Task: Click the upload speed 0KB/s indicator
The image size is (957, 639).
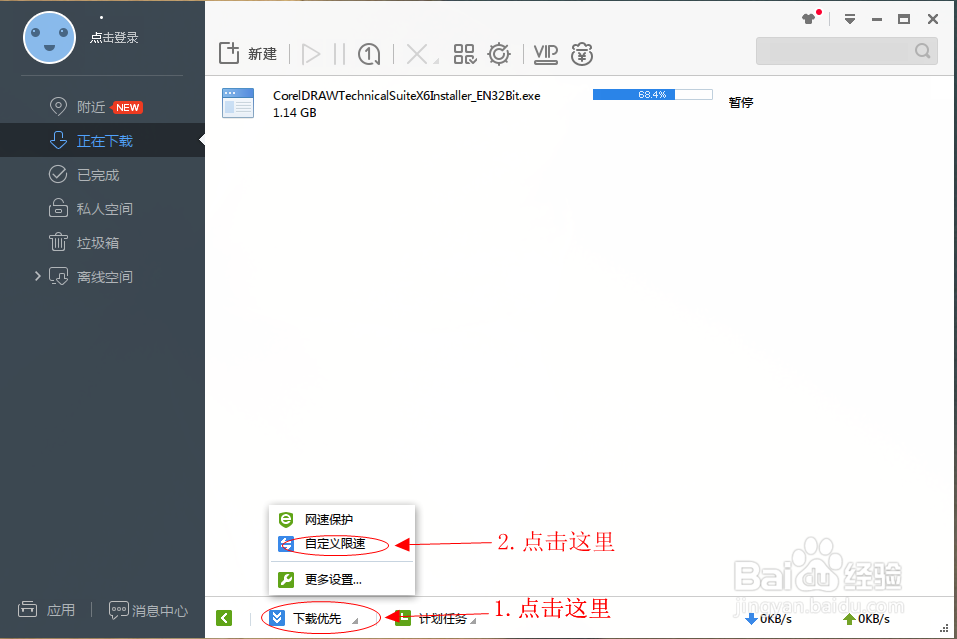Action: 867,619
